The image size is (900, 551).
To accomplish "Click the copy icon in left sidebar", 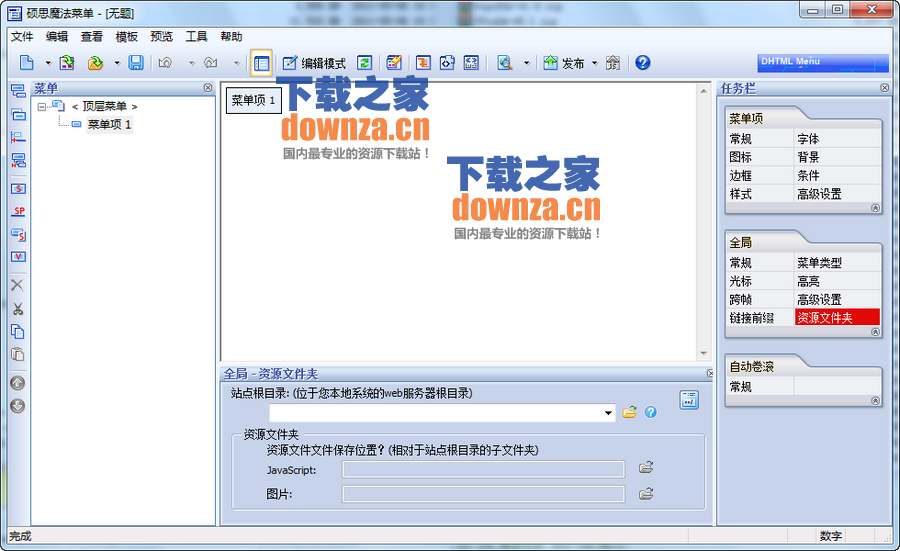I will coord(18,332).
